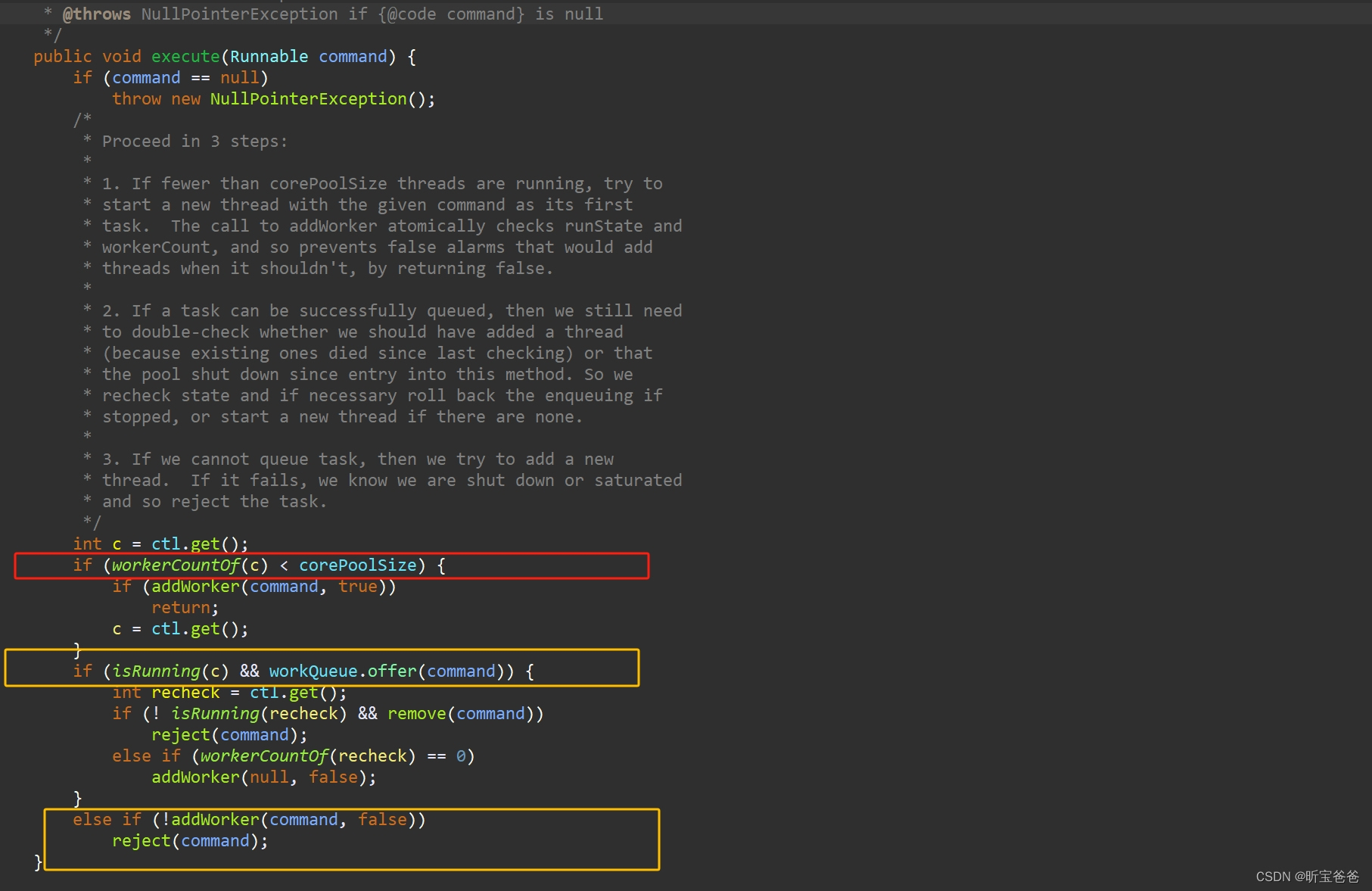The width and height of the screenshot is (1372, 891).
Task: Click the last 'reject(command);' statement before the closing brace
Action: (x=190, y=841)
